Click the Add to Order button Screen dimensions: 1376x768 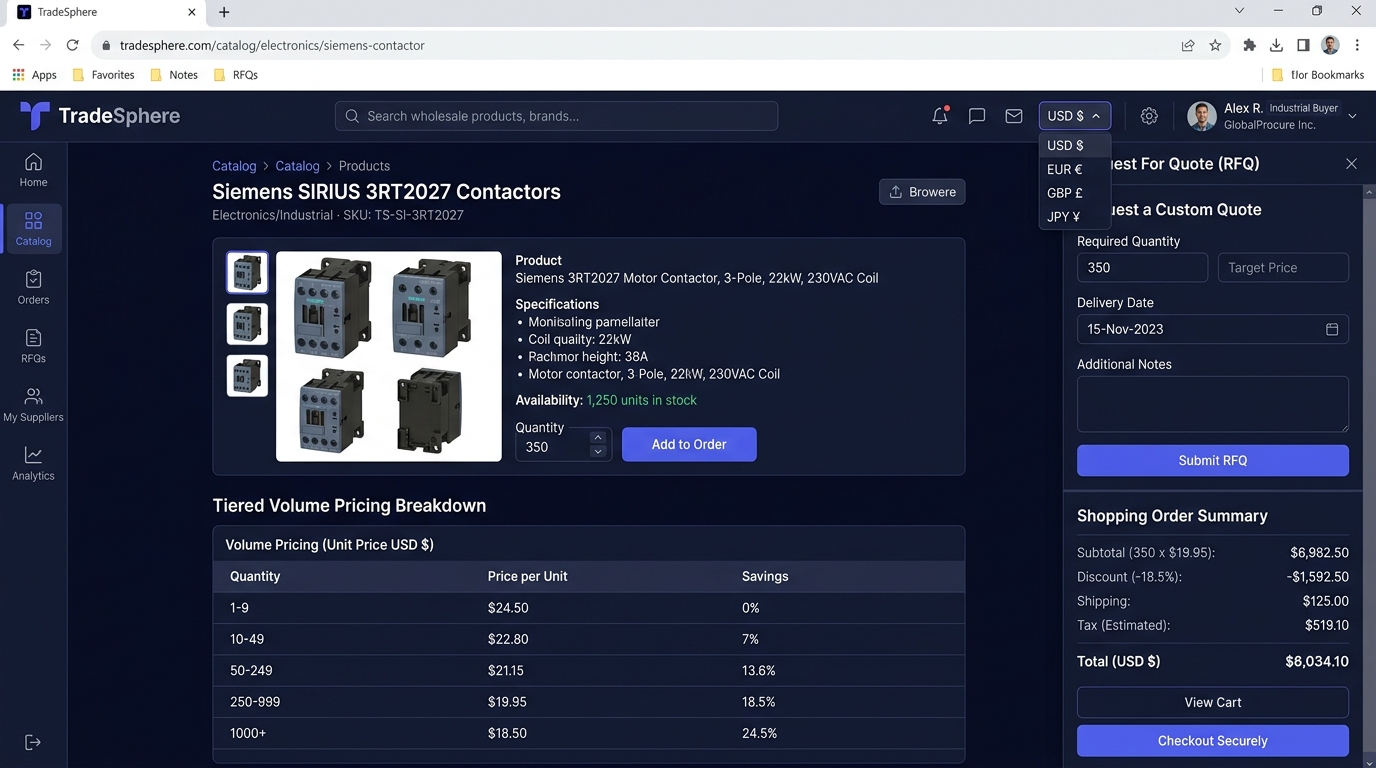pos(689,444)
